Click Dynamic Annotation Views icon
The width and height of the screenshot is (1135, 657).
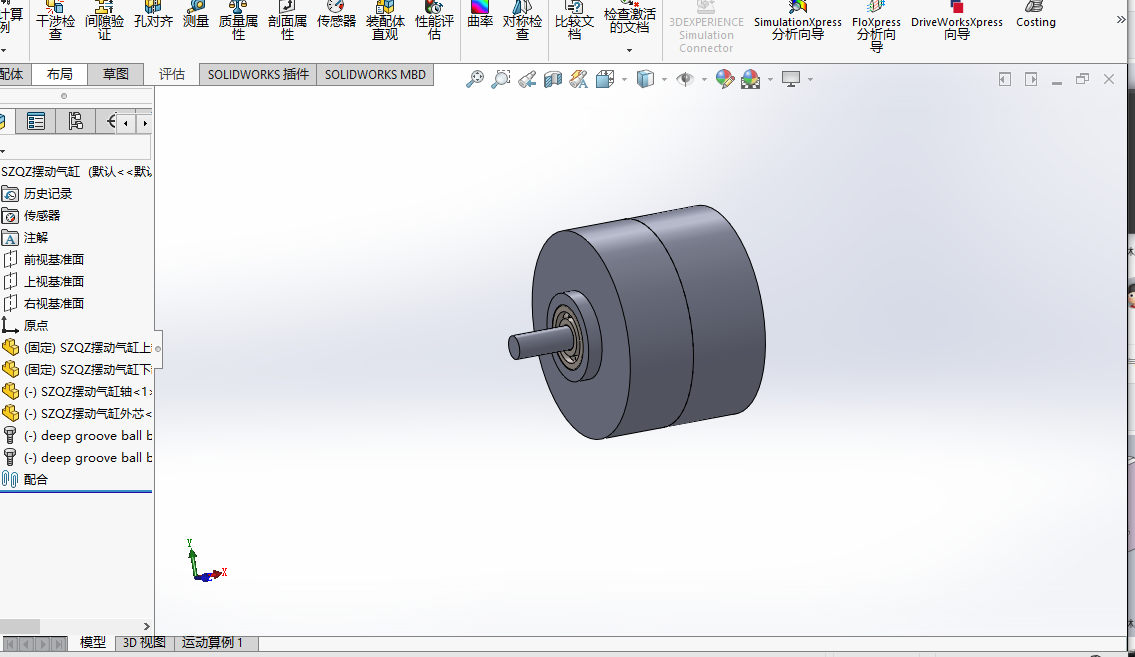coord(578,79)
